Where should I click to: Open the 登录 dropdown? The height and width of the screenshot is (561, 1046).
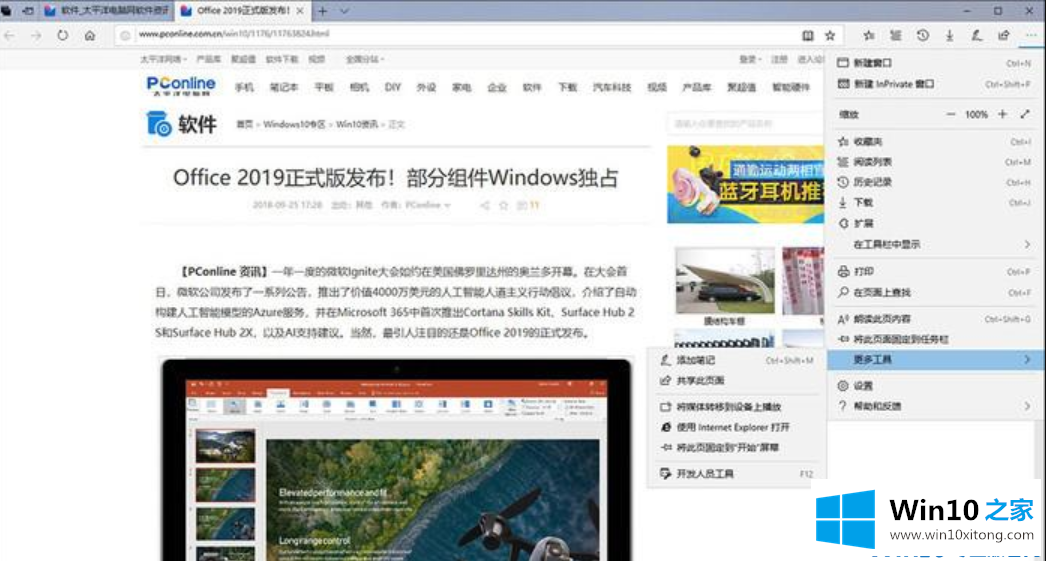[x=750, y=59]
